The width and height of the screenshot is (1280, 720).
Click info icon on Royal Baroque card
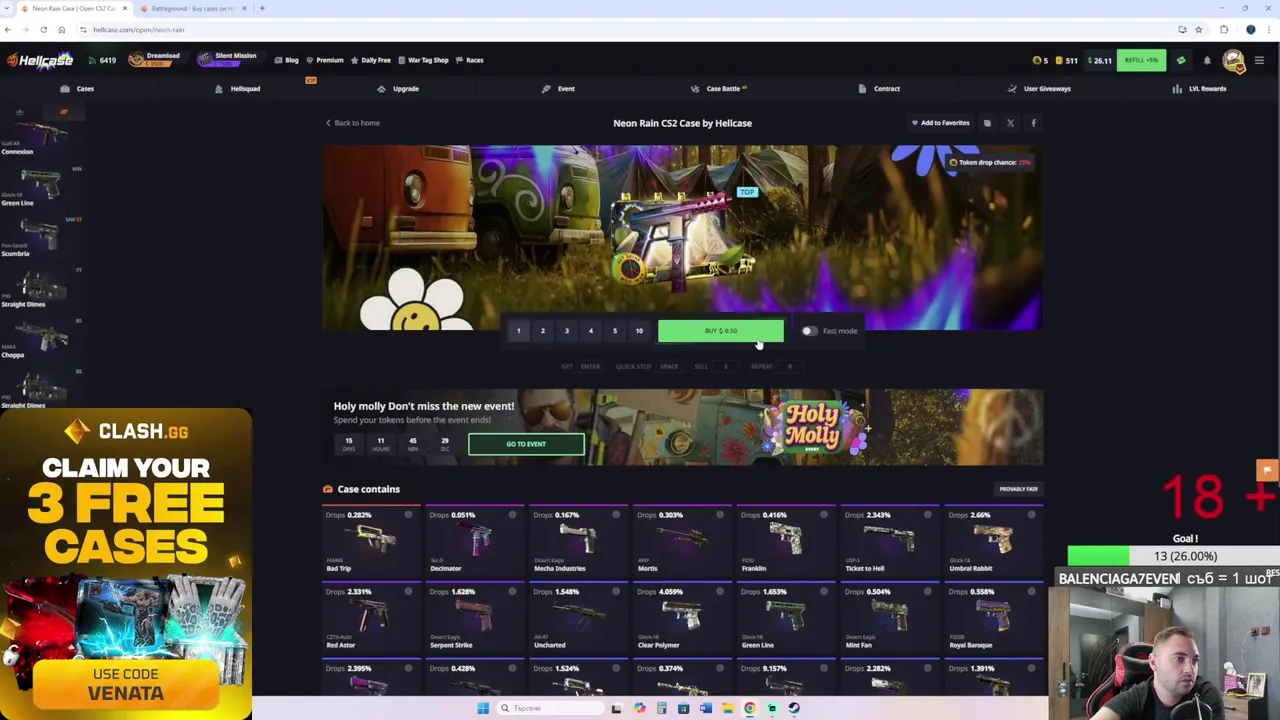1032,592
